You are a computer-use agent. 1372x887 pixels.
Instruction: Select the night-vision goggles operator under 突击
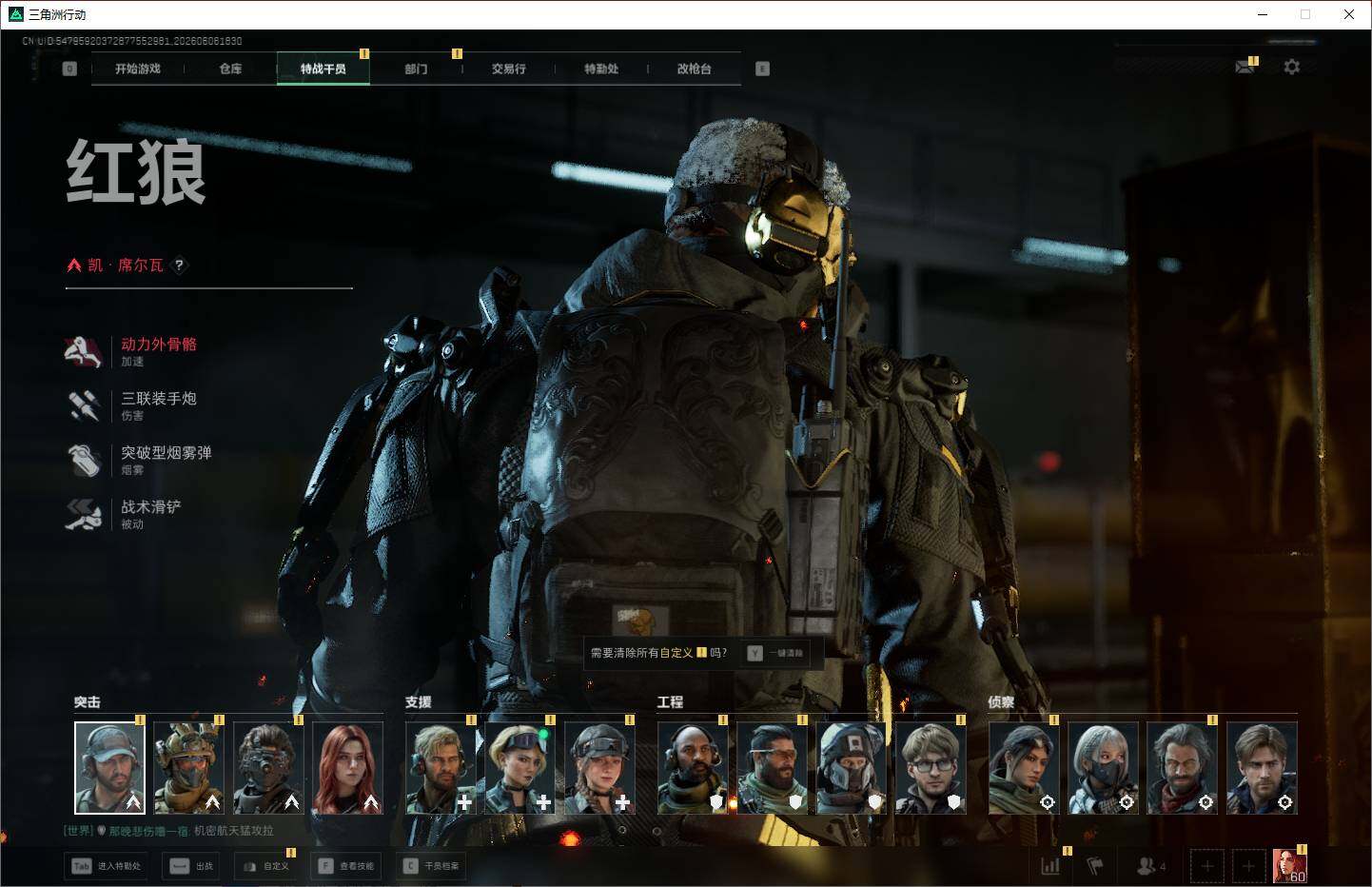[268, 768]
